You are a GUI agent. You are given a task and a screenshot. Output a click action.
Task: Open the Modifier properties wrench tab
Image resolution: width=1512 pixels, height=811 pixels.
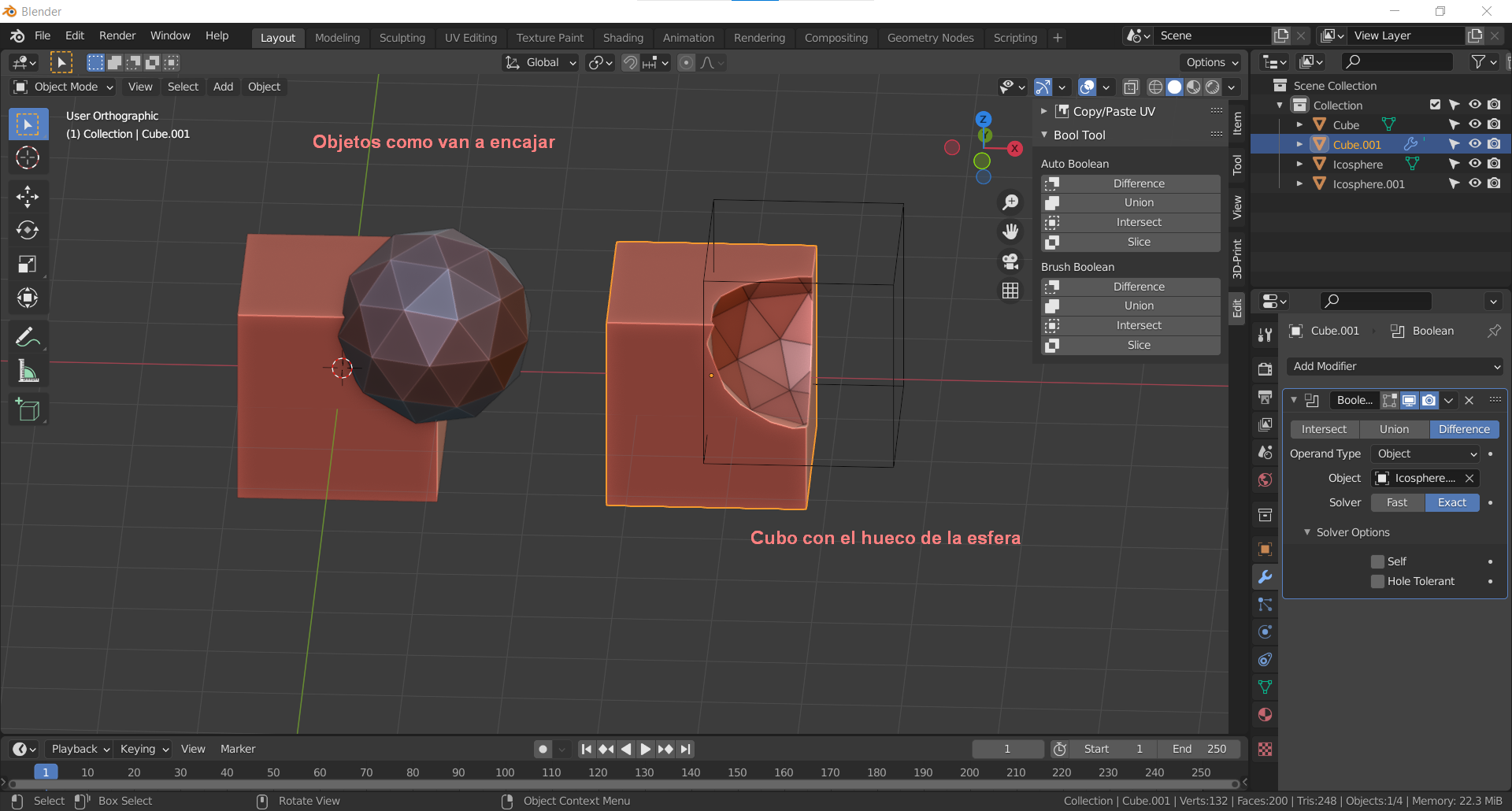1266,576
